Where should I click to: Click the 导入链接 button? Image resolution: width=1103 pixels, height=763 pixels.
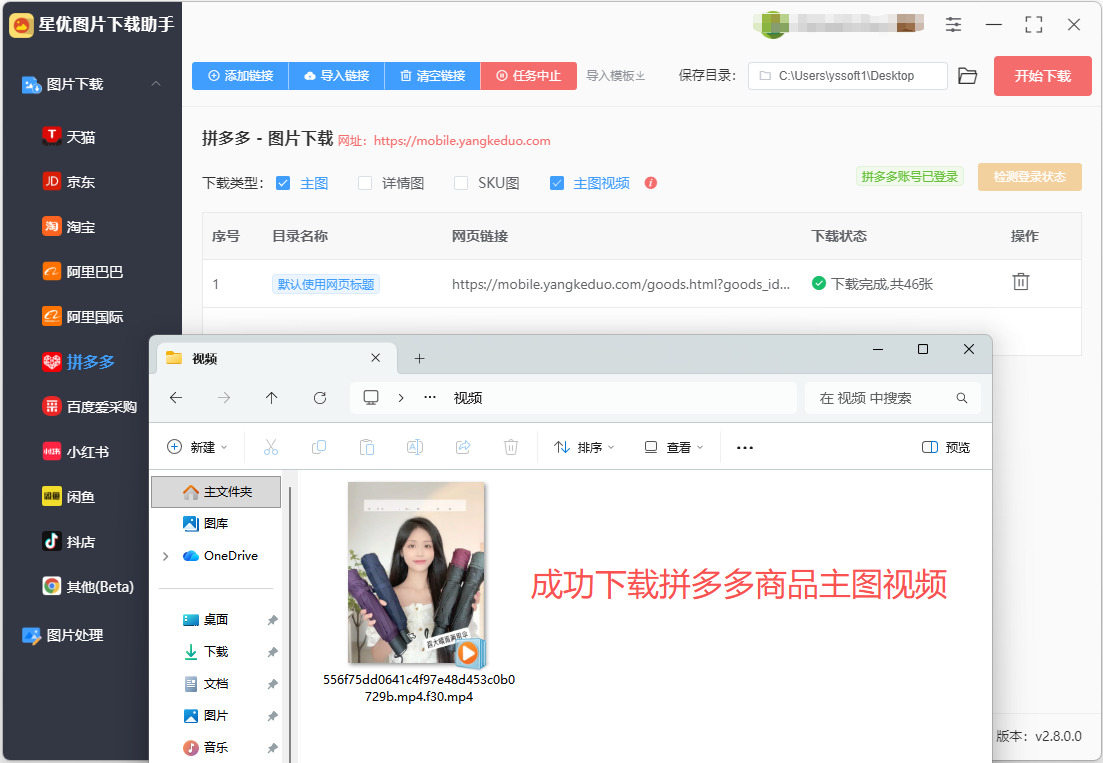pyautogui.click(x=337, y=75)
